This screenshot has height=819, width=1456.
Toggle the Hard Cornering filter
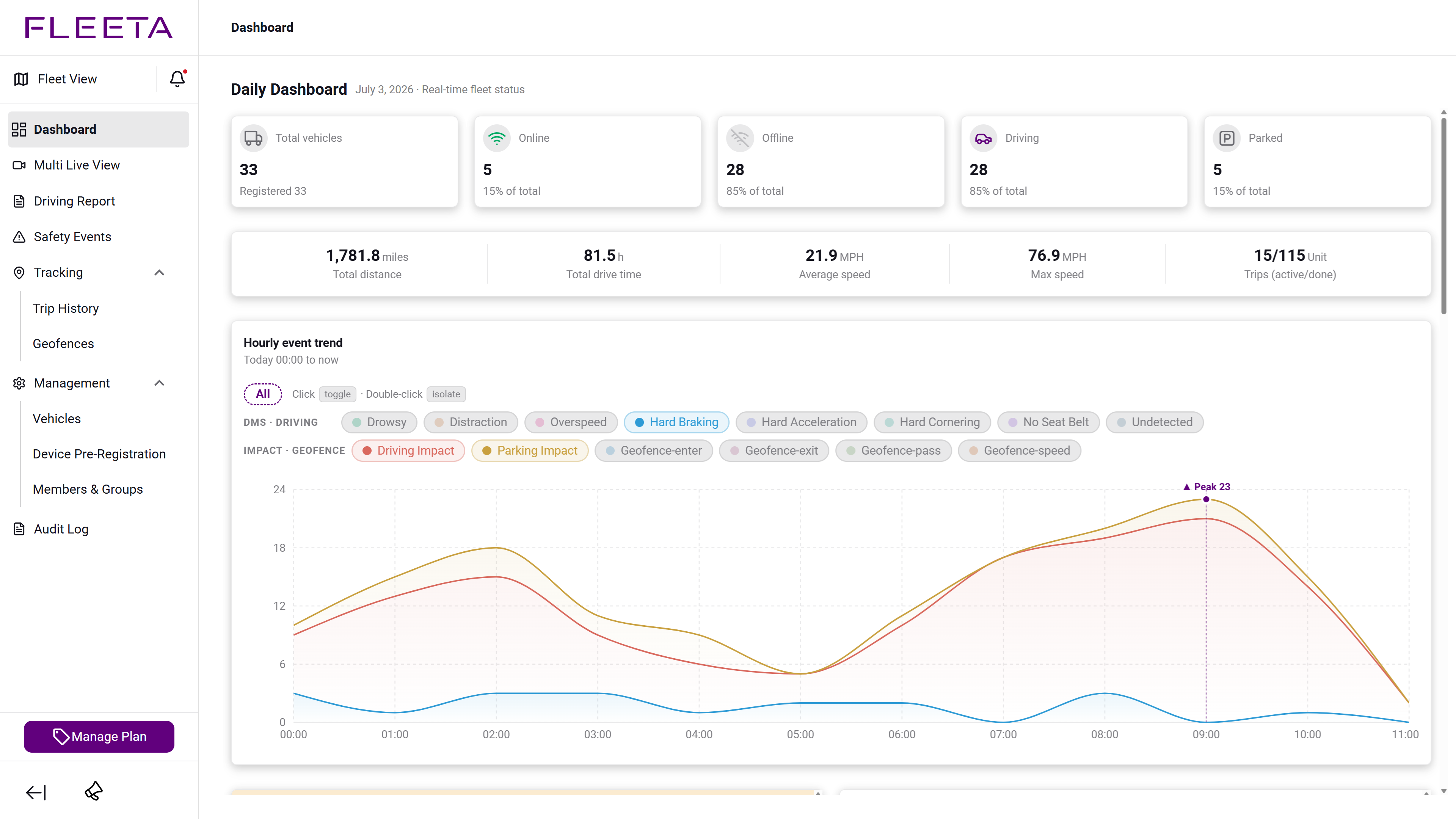[932, 422]
